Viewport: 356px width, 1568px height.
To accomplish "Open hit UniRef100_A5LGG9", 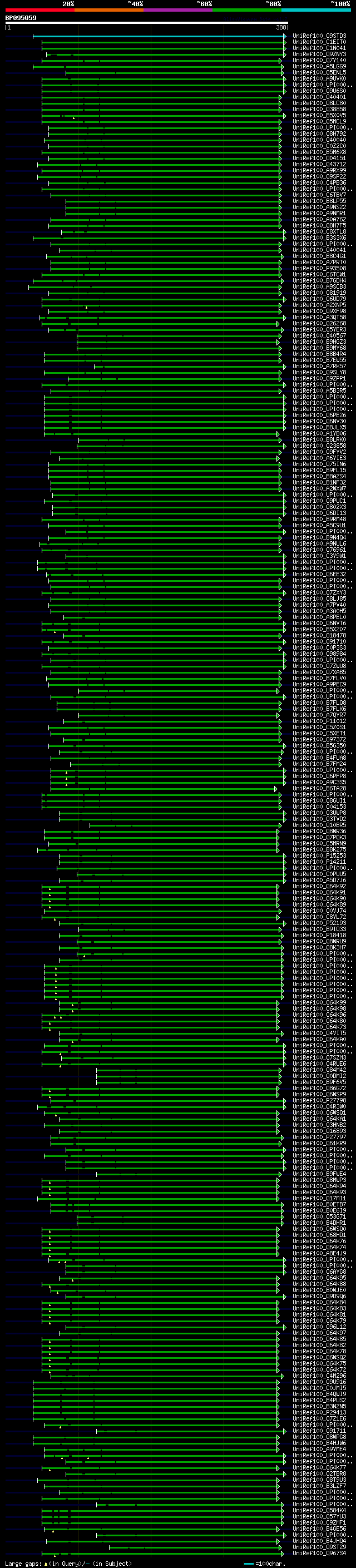I will tap(319, 66).
